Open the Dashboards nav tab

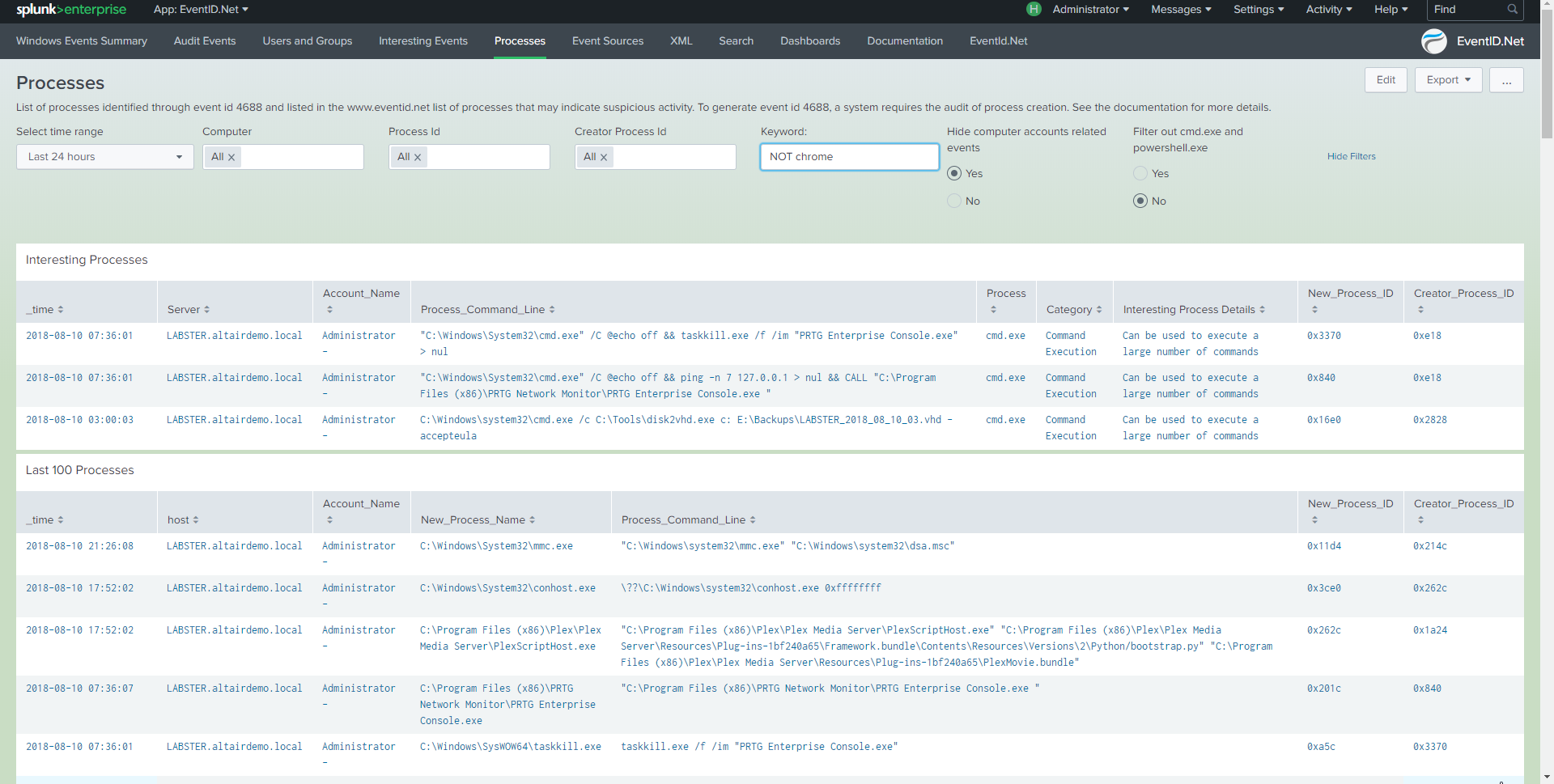810,41
